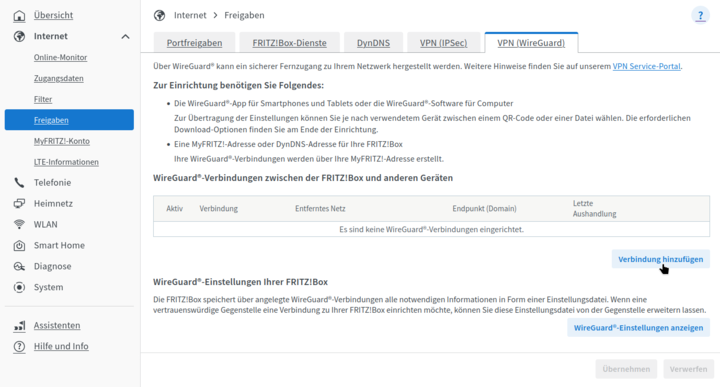This screenshot has width=720, height=387.
Task: Follow the VPN Service-Portal link
Action: click(647, 66)
